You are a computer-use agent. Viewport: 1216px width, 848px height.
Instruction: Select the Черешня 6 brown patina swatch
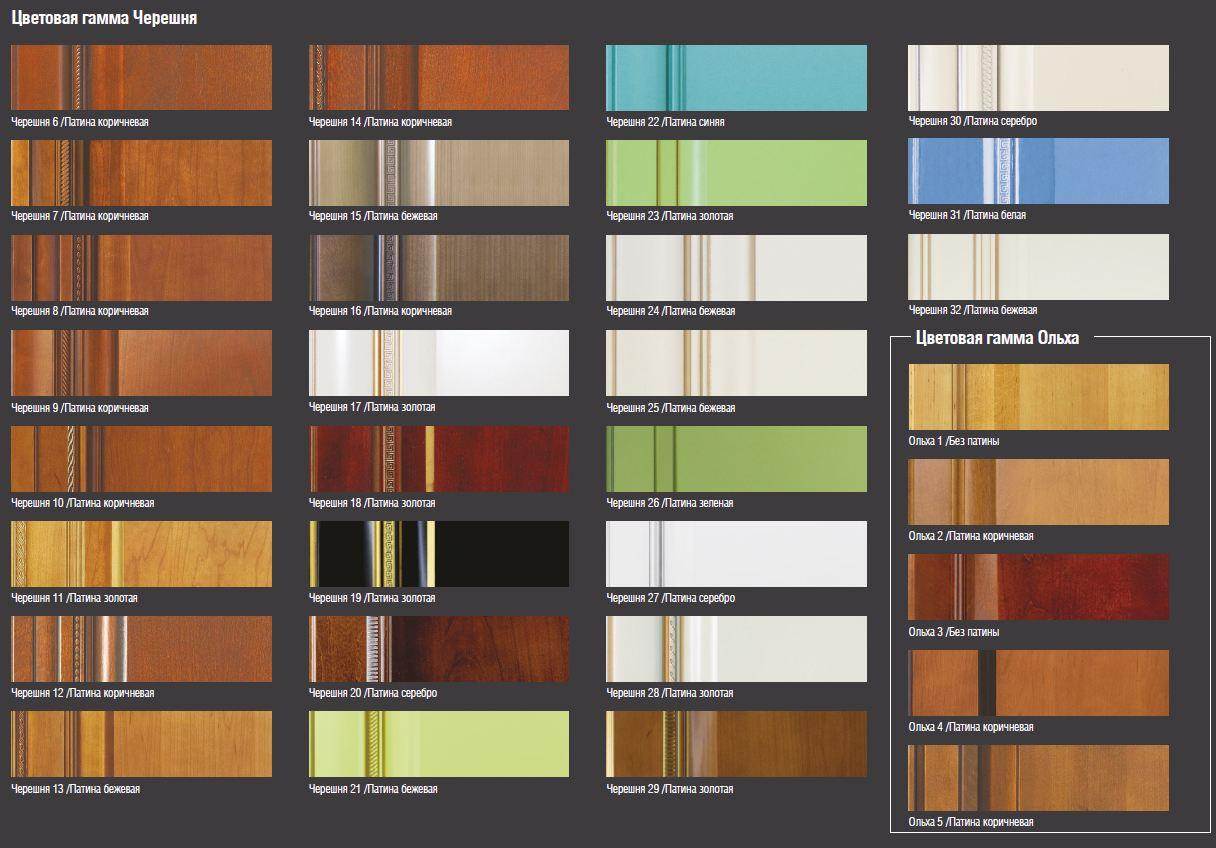[141, 78]
